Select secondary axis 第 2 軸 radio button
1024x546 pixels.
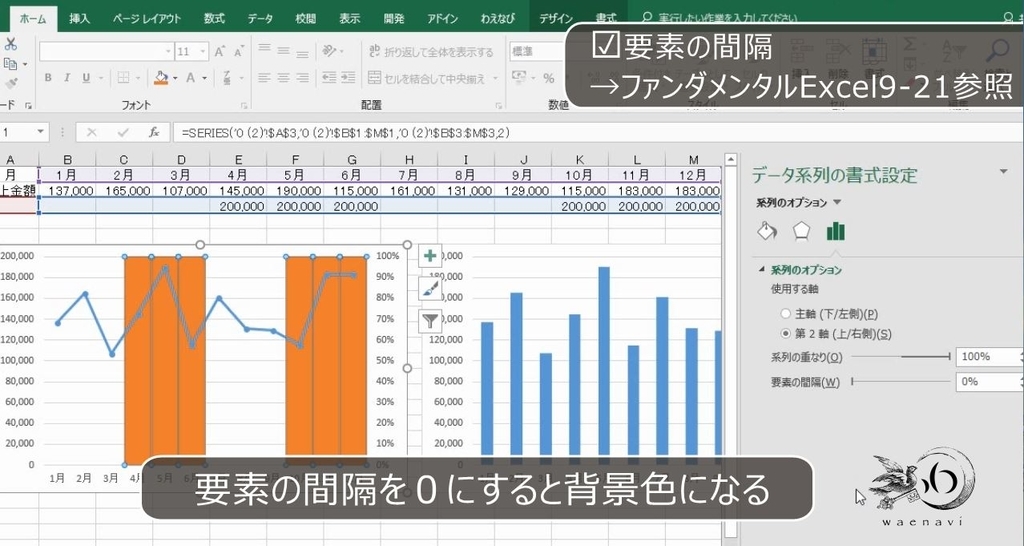point(786,334)
